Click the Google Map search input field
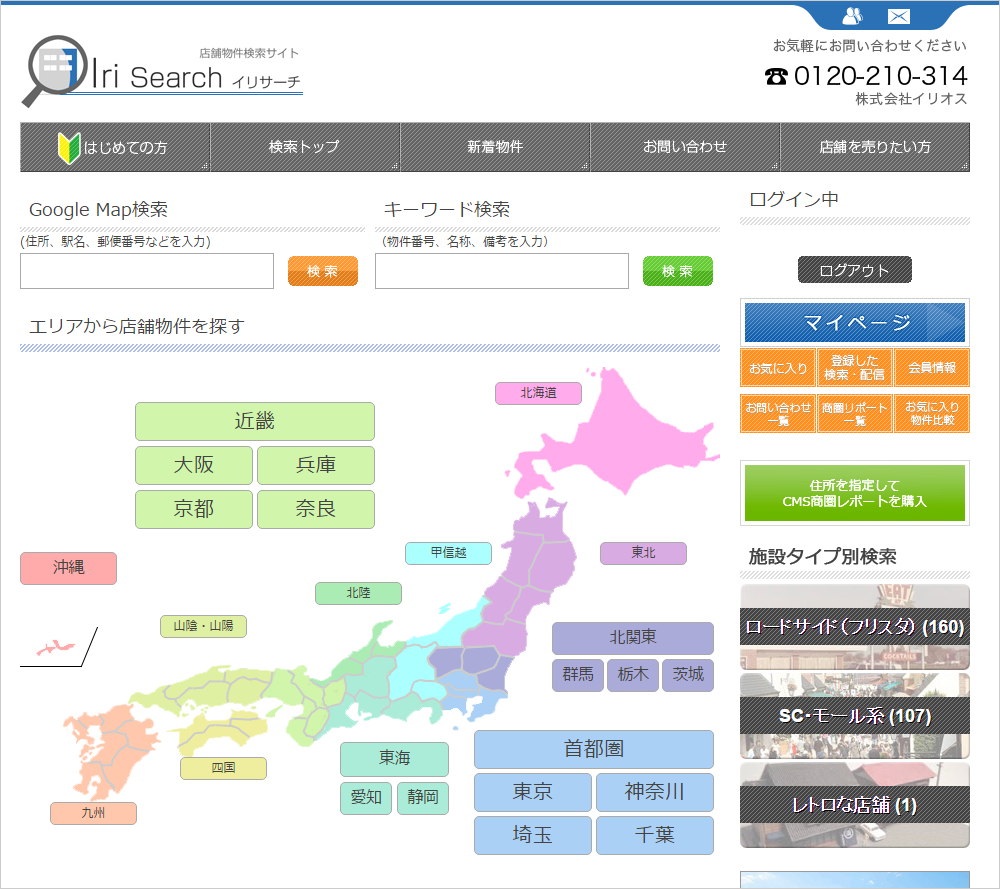The image size is (1000, 889). point(147,271)
